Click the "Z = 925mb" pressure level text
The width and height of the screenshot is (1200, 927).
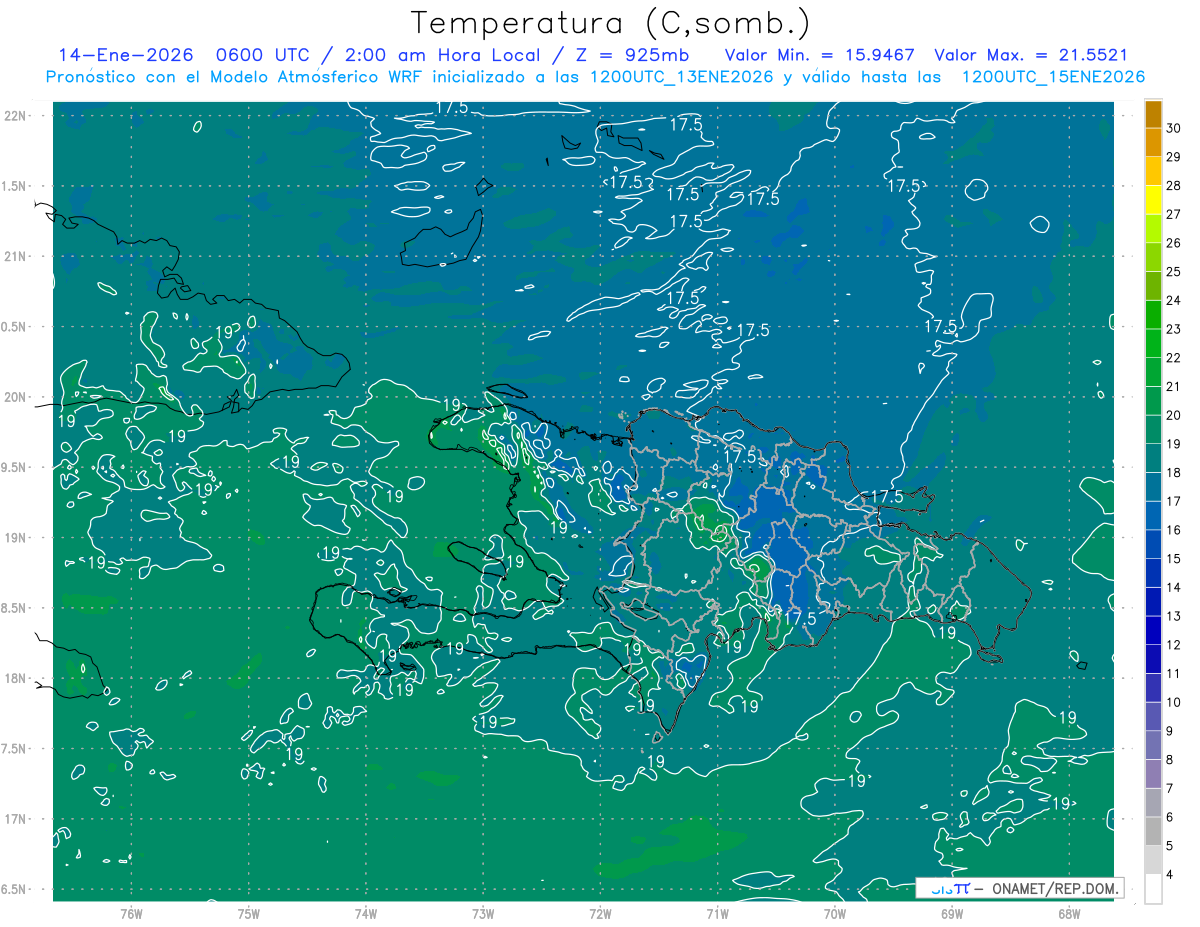pos(634,55)
